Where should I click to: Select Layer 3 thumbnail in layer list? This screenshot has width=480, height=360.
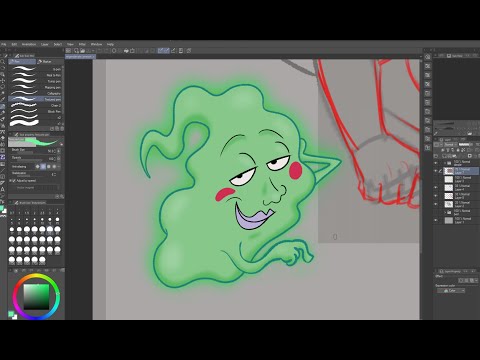tap(449, 196)
